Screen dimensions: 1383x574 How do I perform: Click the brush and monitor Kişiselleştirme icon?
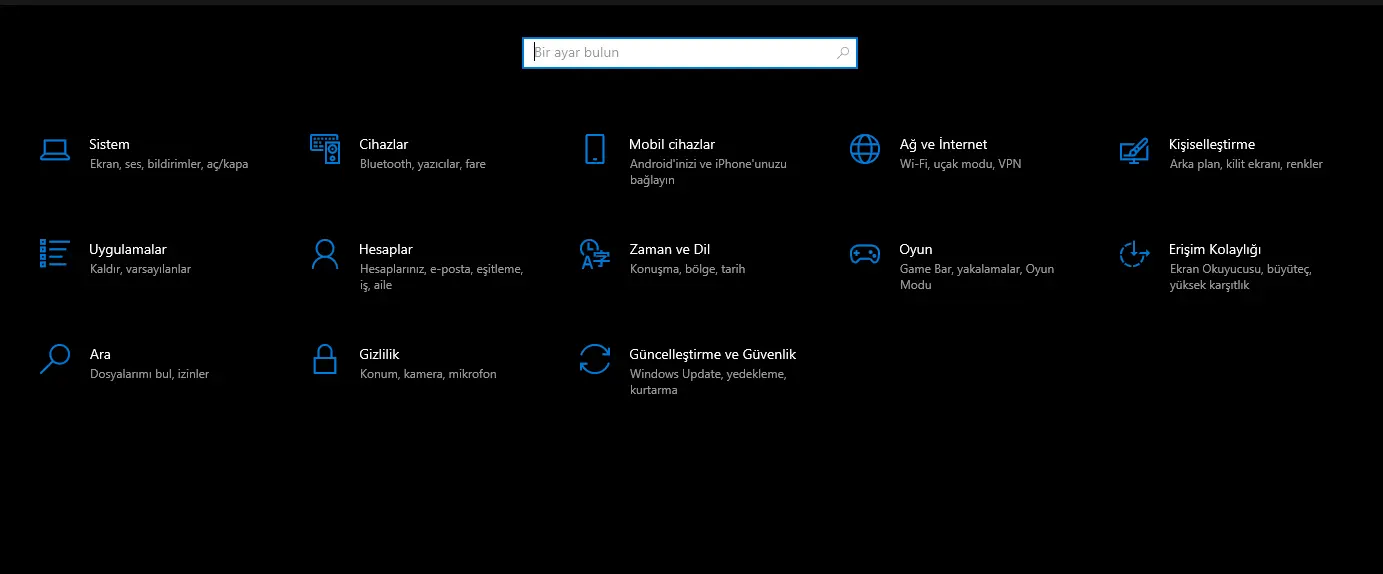click(1134, 150)
